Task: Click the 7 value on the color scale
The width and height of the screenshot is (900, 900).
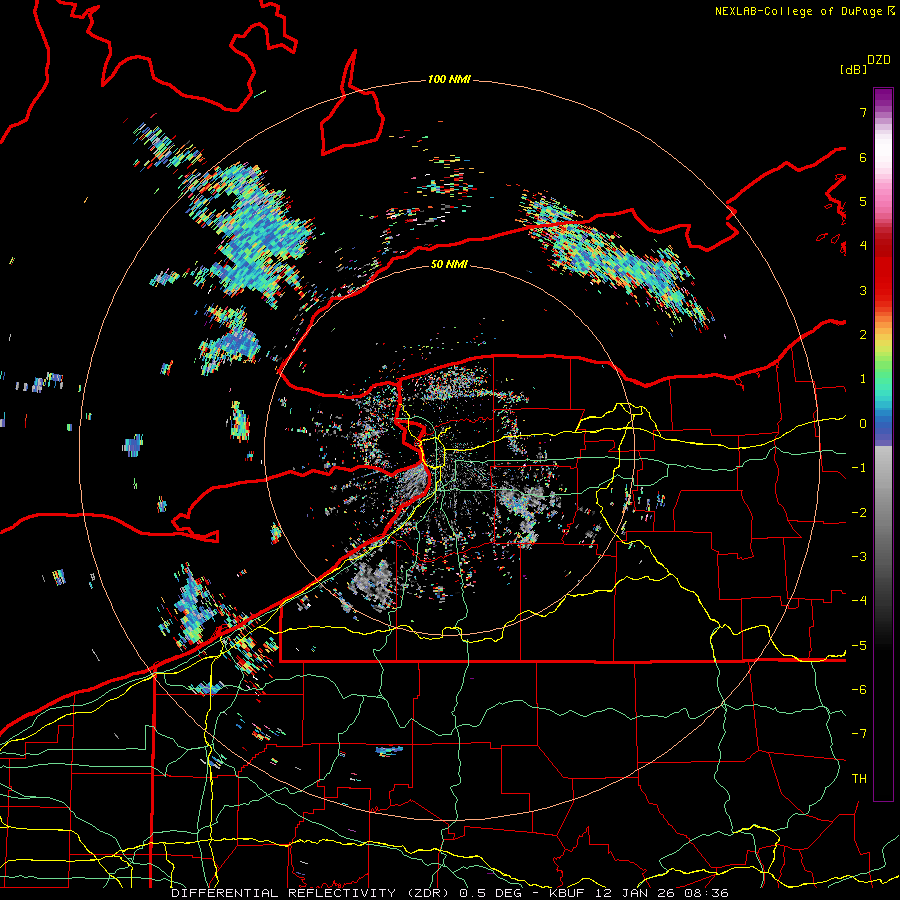Action: pyautogui.click(x=863, y=112)
